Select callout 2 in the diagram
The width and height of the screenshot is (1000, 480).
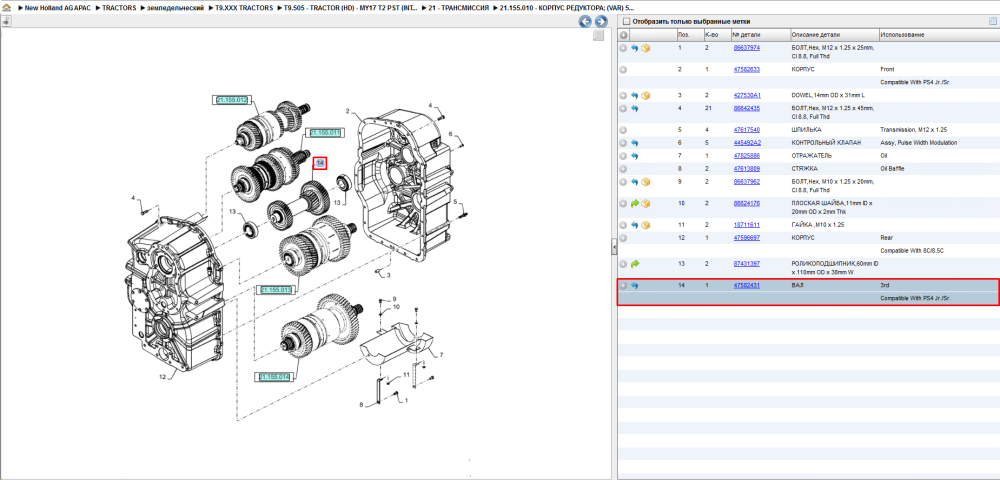coord(348,112)
